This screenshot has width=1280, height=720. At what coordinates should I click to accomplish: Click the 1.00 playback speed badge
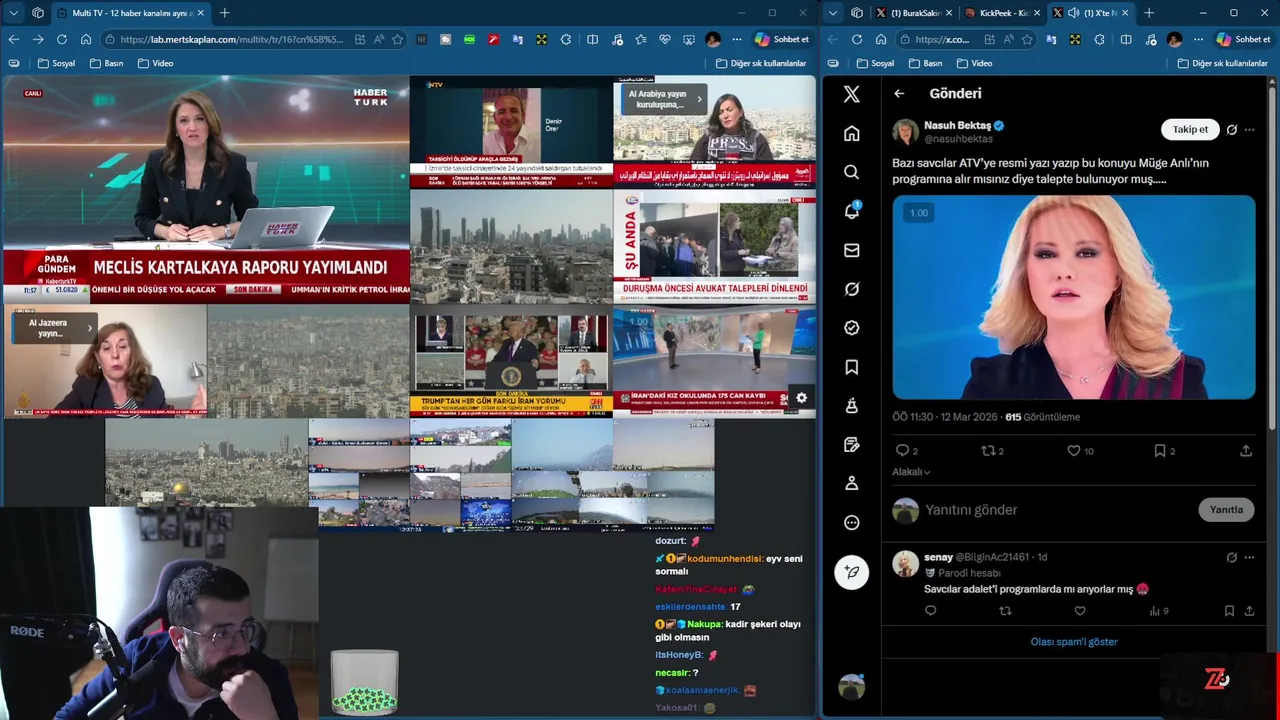pos(918,212)
